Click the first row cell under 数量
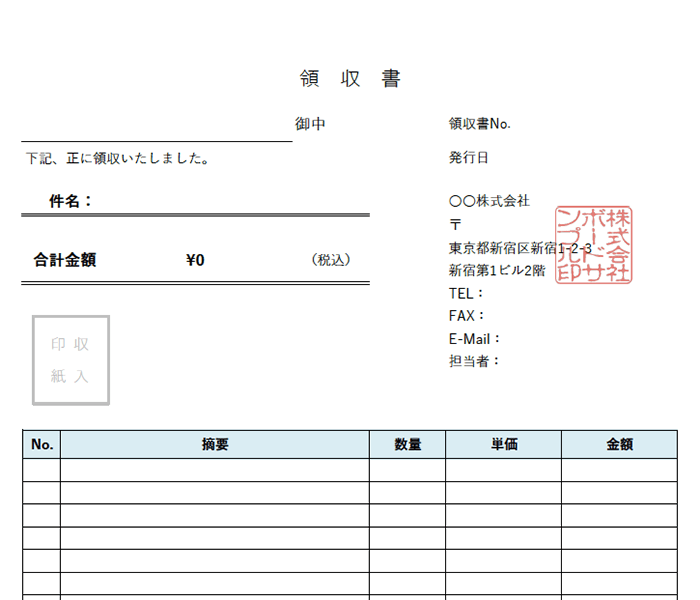 point(407,470)
